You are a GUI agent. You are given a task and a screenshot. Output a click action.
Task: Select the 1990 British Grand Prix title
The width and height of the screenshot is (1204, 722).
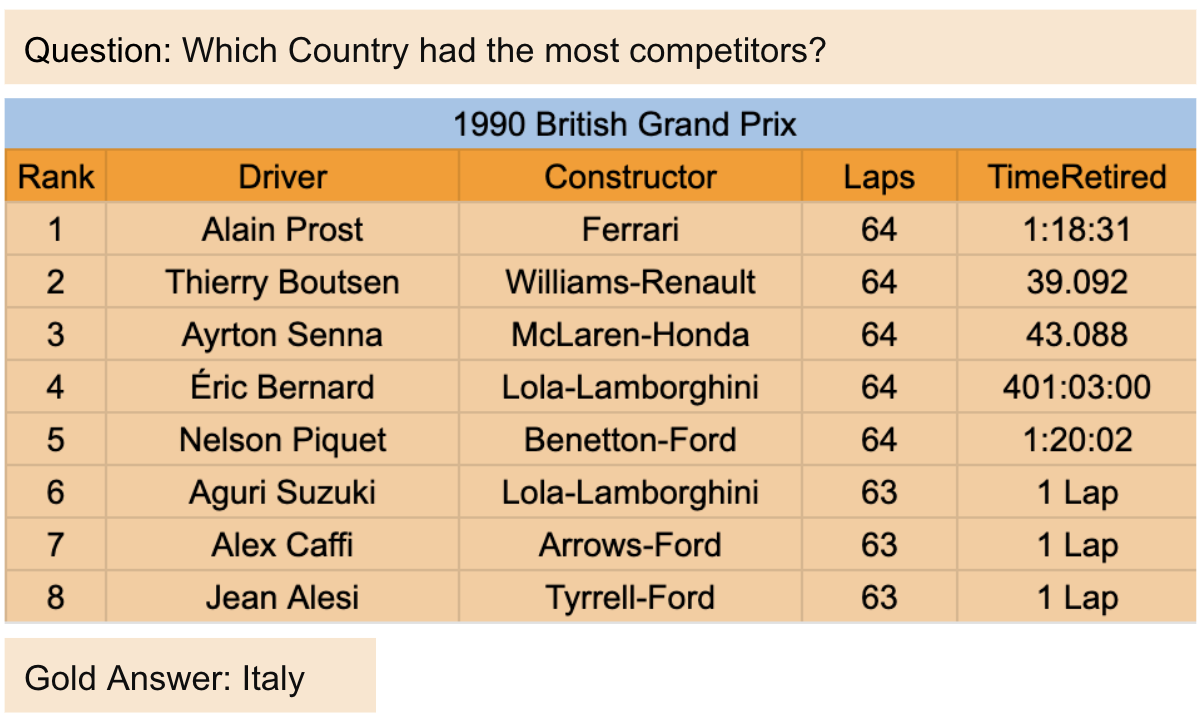coord(625,125)
